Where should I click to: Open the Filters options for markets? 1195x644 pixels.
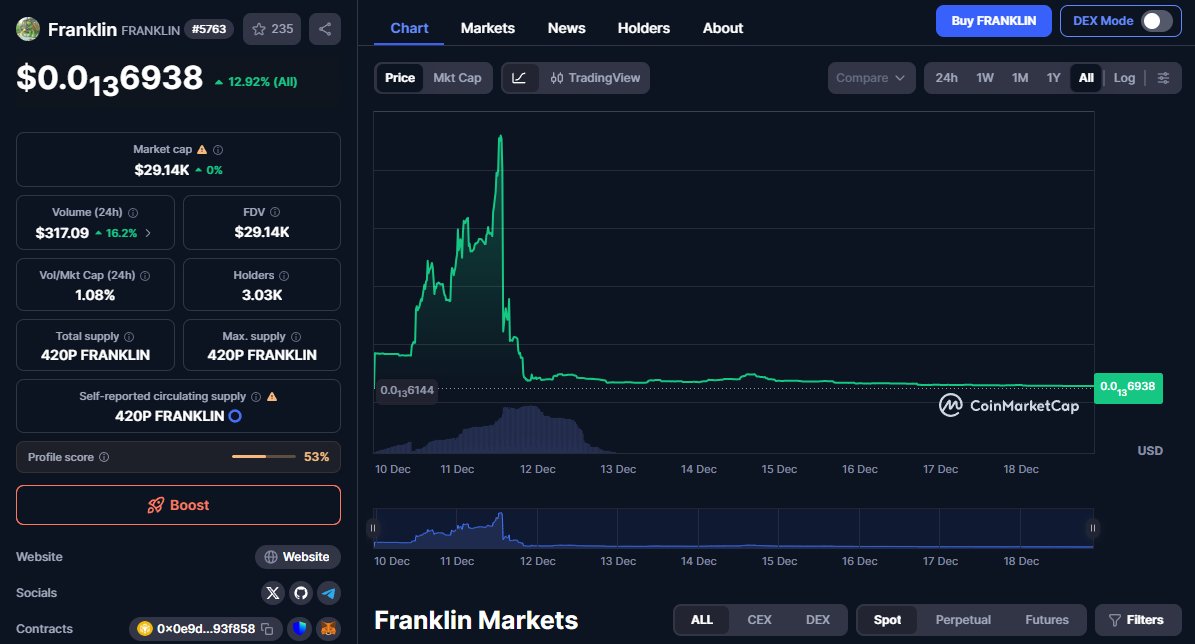[x=1137, y=620]
